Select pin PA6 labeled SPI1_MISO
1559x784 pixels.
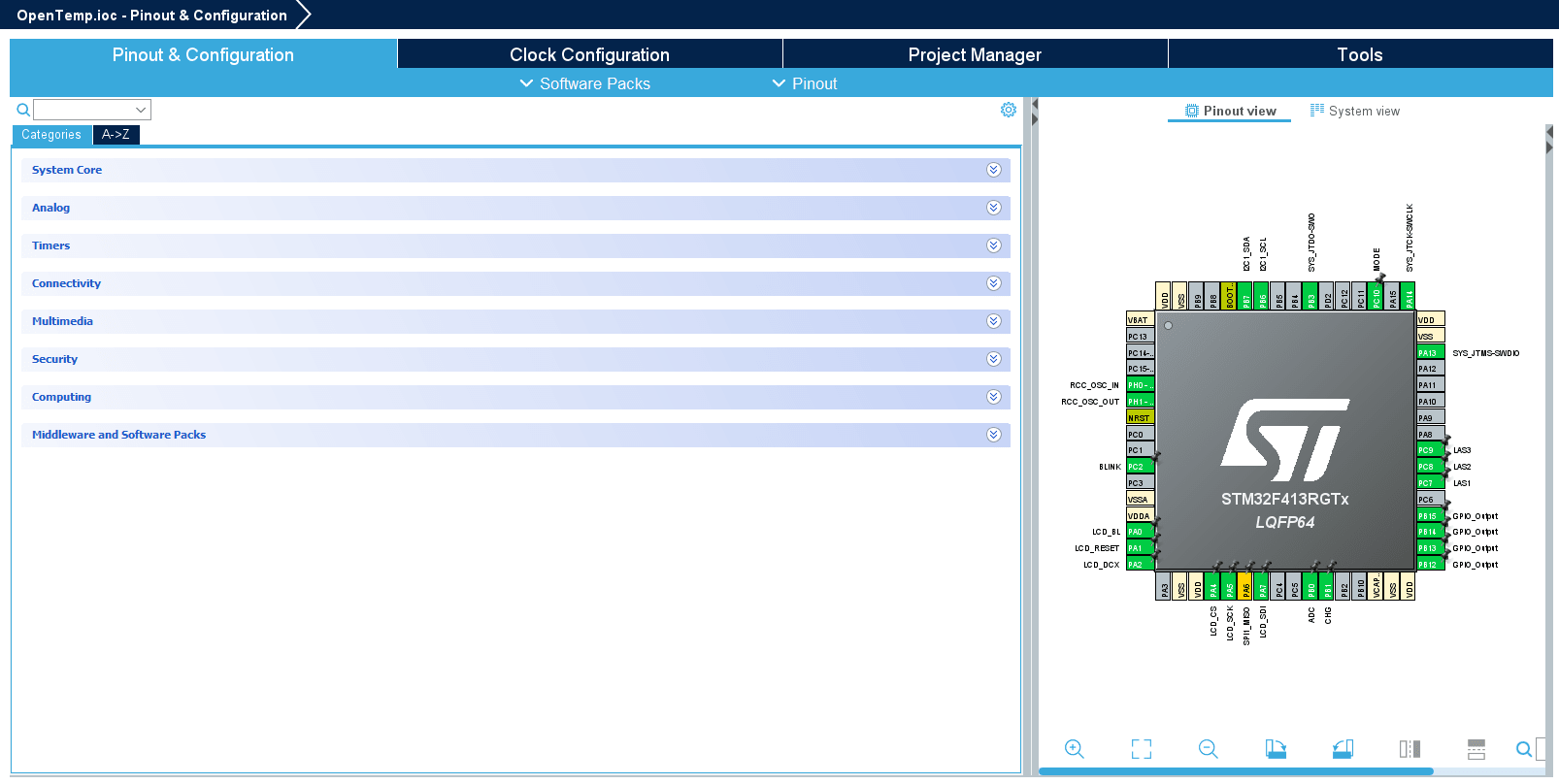[1245, 586]
